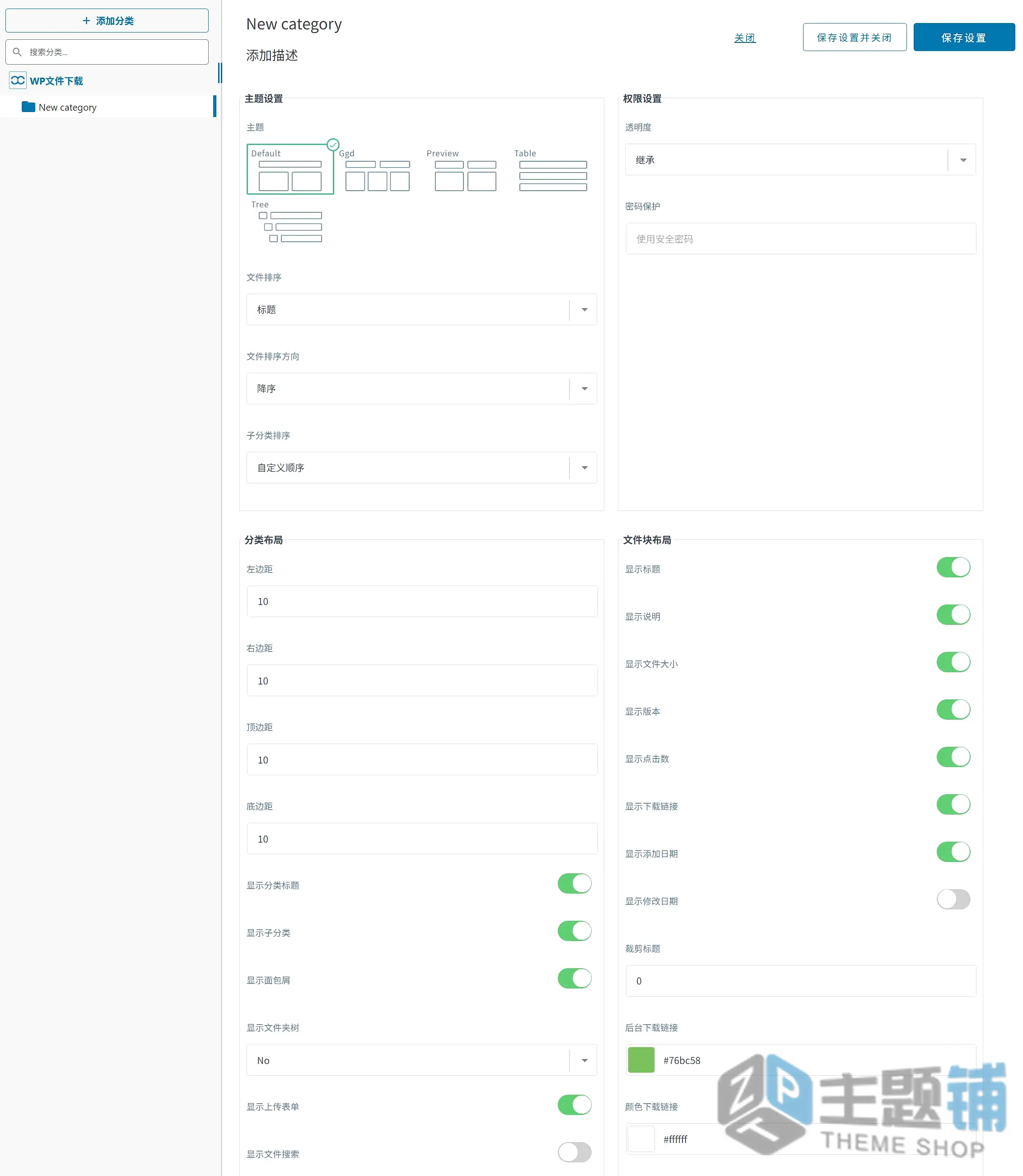Image resolution: width=1023 pixels, height=1176 pixels.
Task: Open the 子分类排序 dropdown
Action: click(421, 468)
